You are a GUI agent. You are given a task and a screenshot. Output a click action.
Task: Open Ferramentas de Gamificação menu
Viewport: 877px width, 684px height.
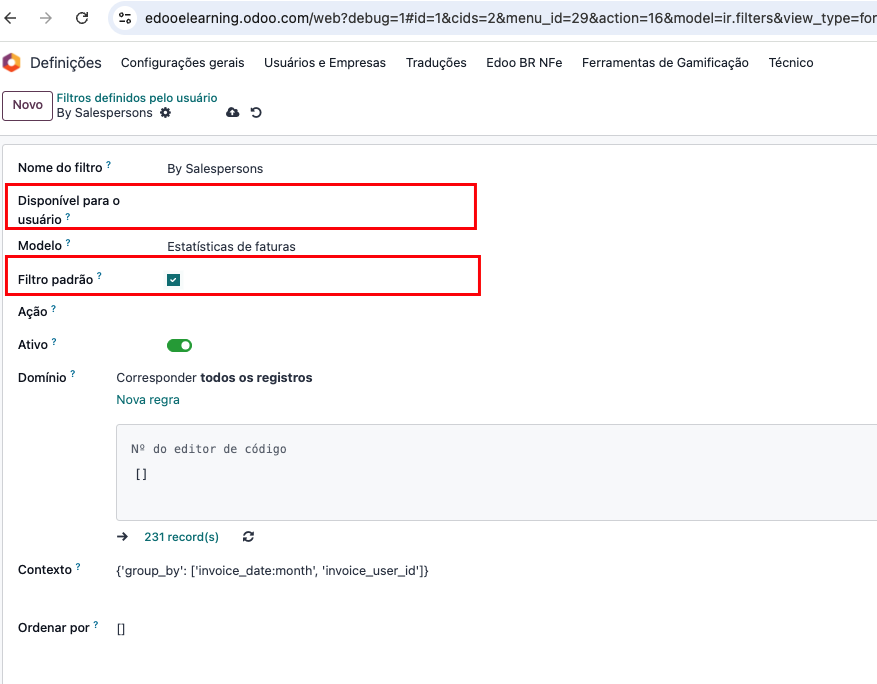tap(665, 63)
